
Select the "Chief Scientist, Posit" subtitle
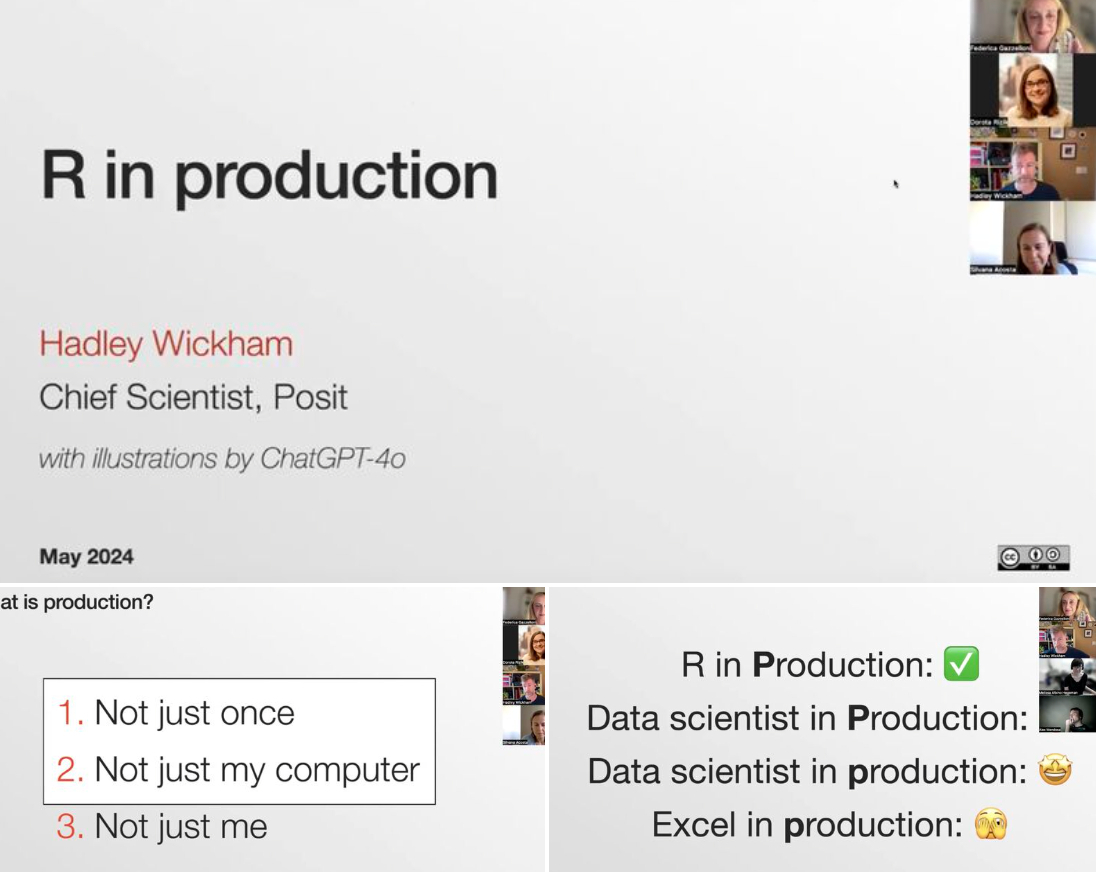(193, 398)
